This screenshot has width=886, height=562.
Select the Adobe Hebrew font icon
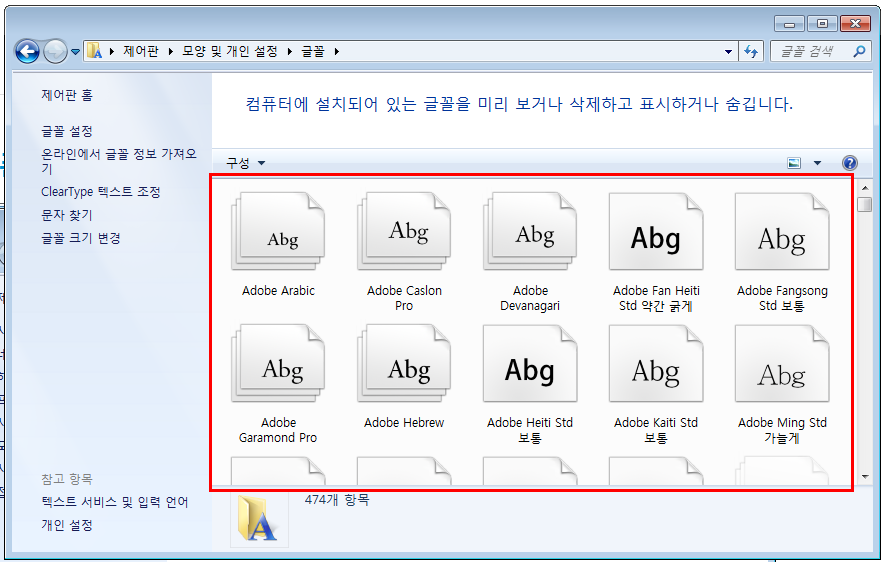click(x=404, y=364)
